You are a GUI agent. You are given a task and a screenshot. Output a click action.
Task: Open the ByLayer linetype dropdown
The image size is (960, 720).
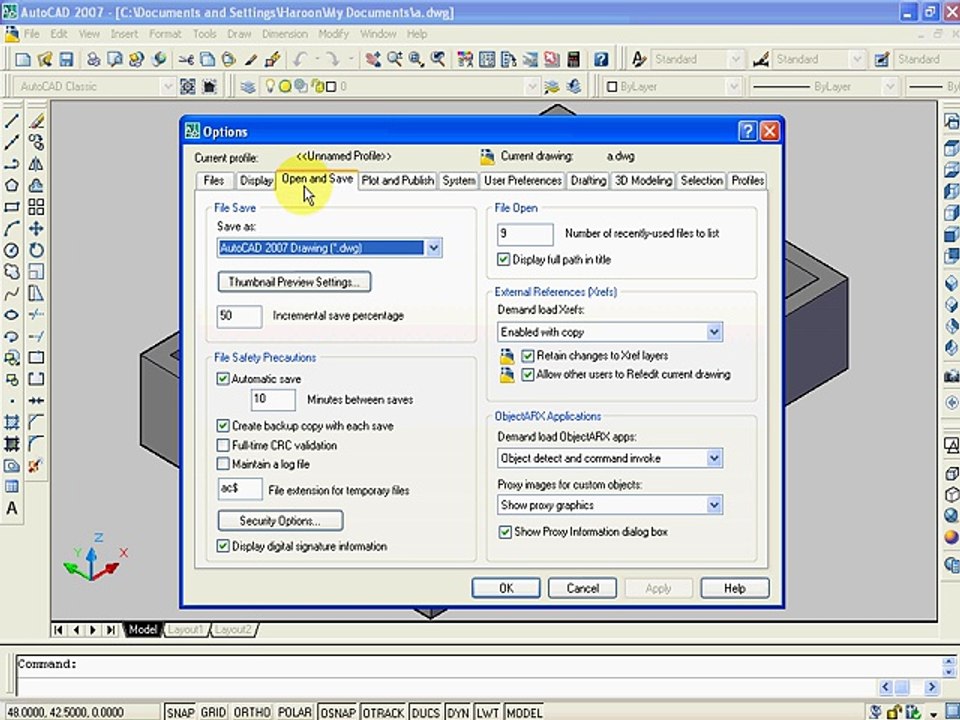coord(890,87)
